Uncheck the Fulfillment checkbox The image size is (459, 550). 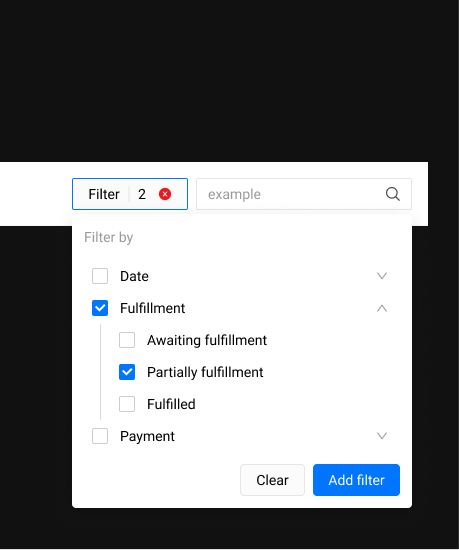100,308
